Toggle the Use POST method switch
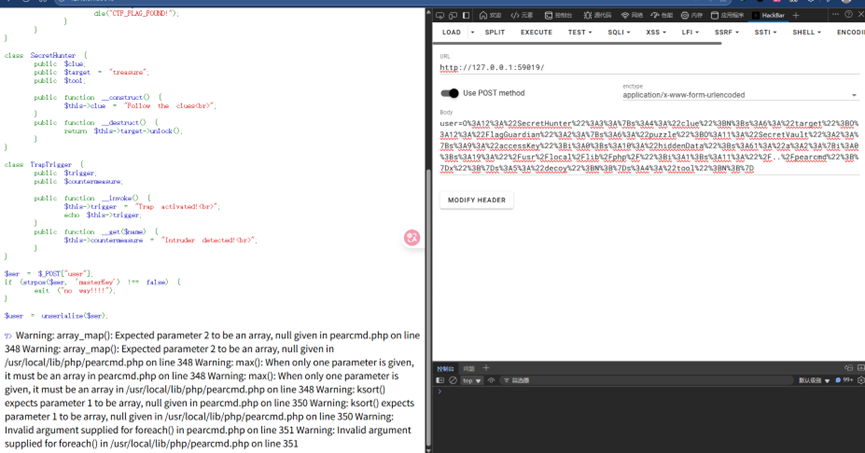The height and width of the screenshot is (453, 865). pos(450,93)
